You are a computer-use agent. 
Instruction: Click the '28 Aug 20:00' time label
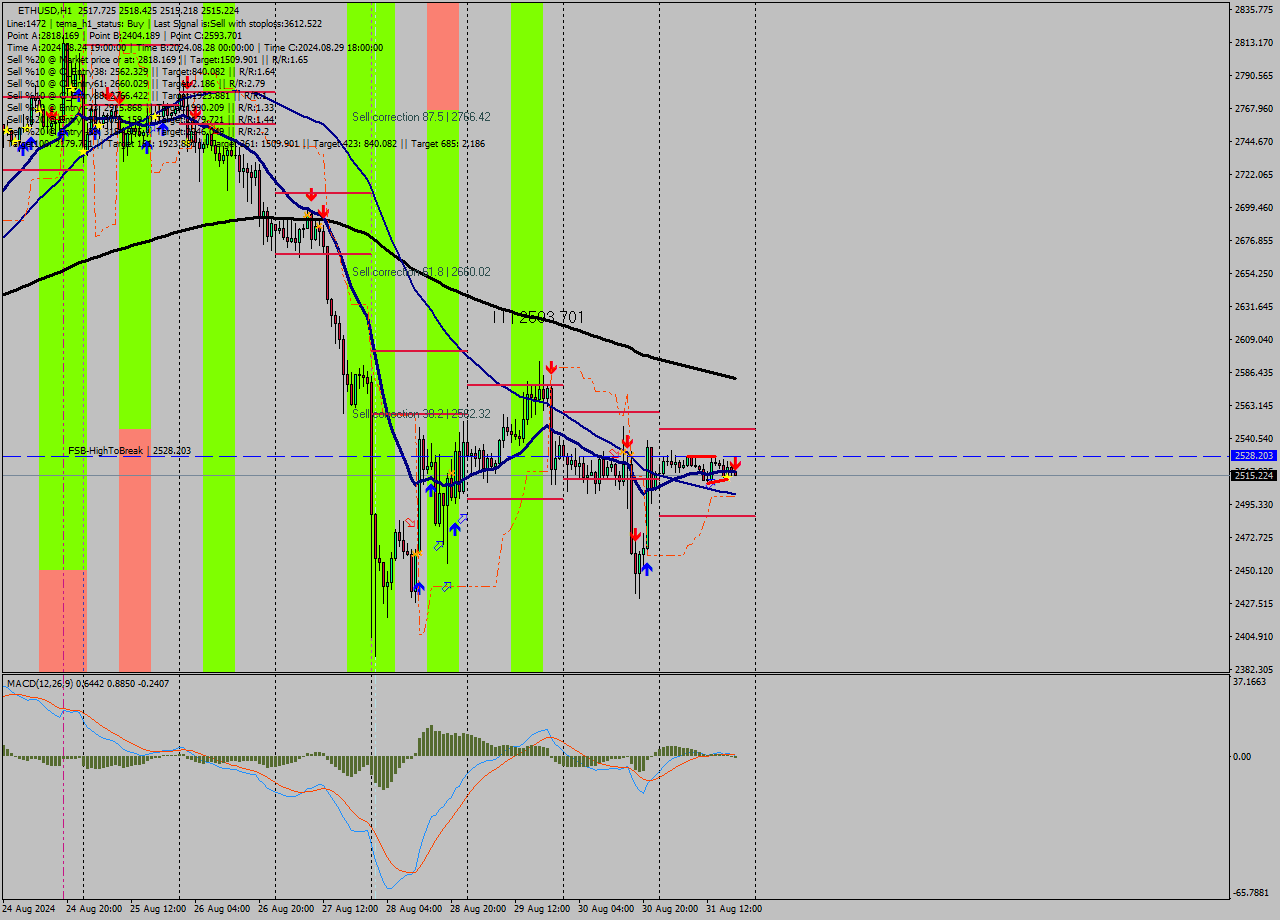478,909
